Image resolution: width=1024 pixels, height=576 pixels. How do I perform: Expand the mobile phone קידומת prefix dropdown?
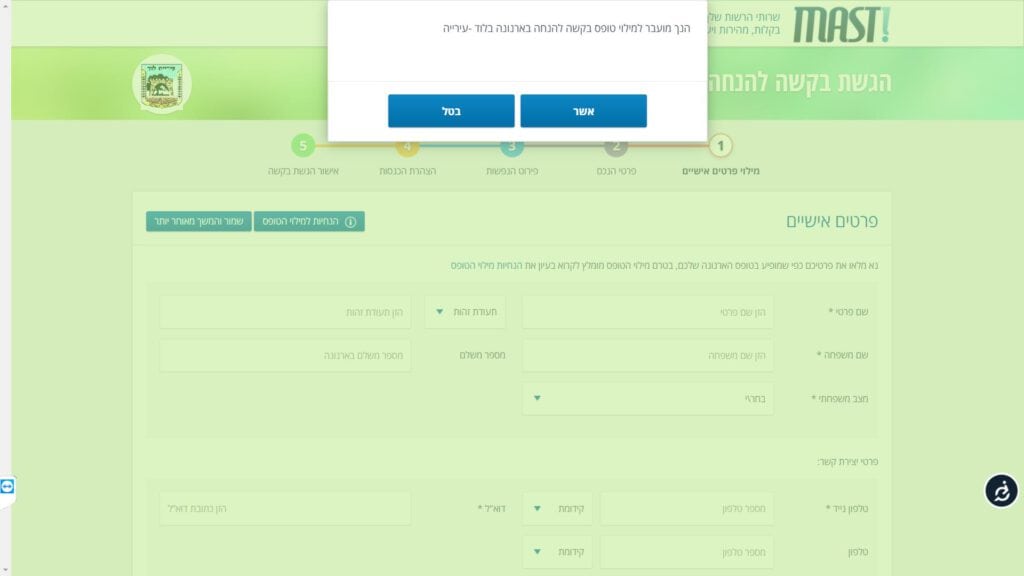[556, 509]
